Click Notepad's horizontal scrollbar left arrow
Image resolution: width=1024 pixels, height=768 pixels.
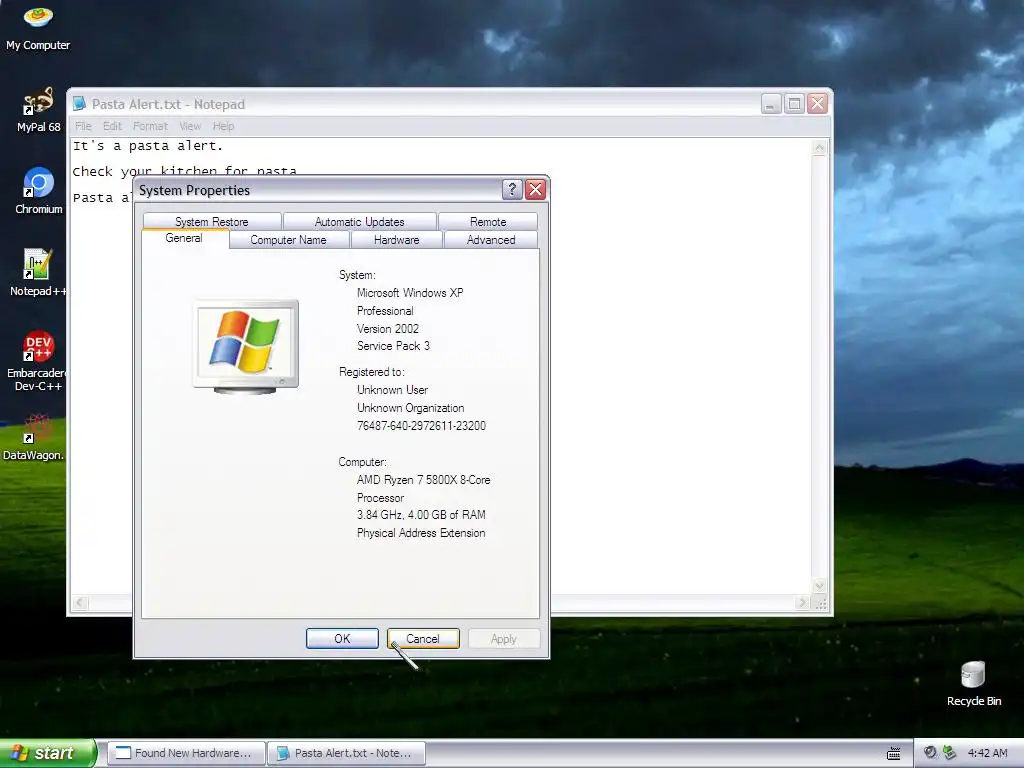pos(80,603)
